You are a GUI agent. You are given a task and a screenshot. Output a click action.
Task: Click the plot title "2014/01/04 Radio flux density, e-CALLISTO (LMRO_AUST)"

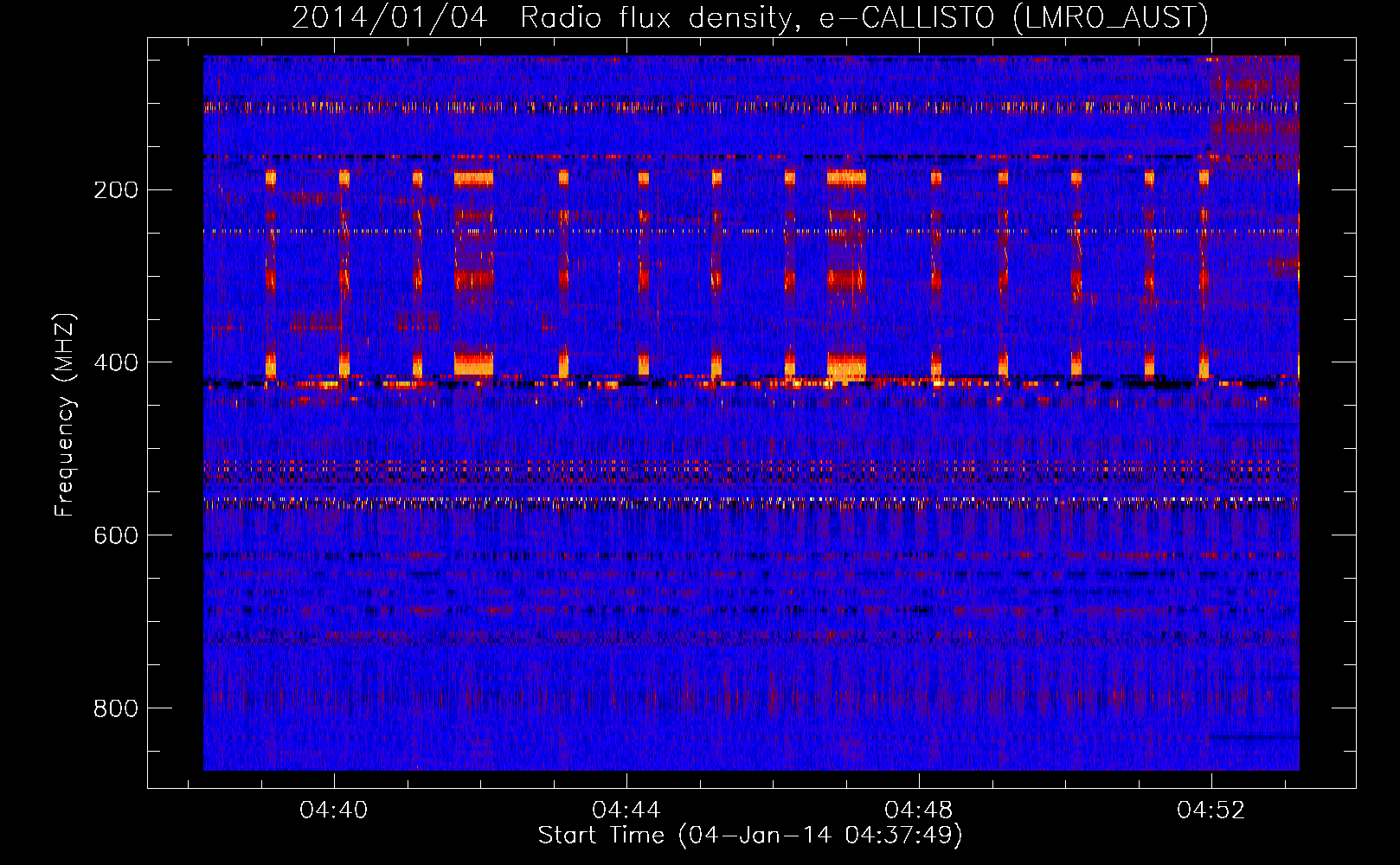coord(749,17)
